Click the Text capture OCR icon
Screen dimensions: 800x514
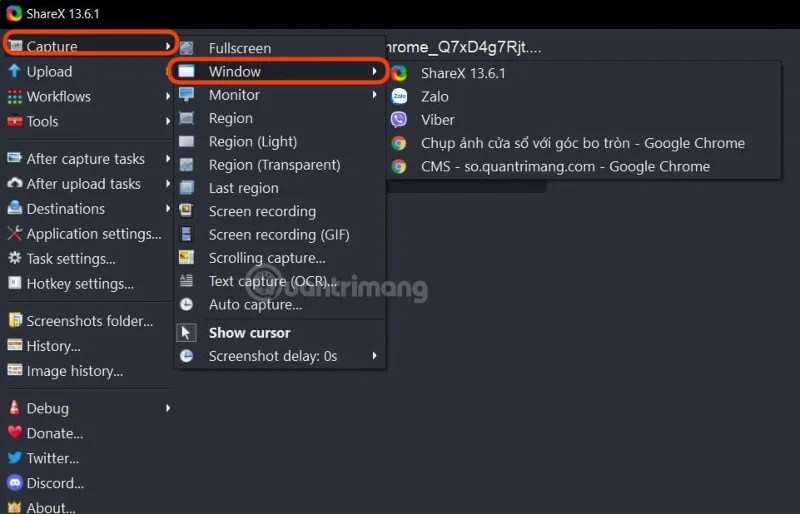pyautogui.click(x=186, y=281)
